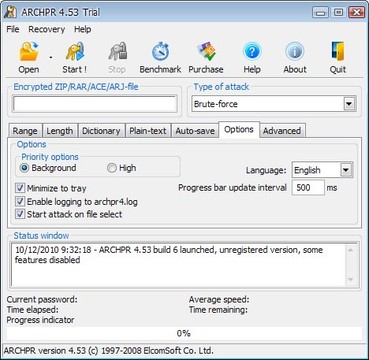Screen dimensions: 369x360
Task: Click the status window scroll up arrow
Action: [350, 250]
